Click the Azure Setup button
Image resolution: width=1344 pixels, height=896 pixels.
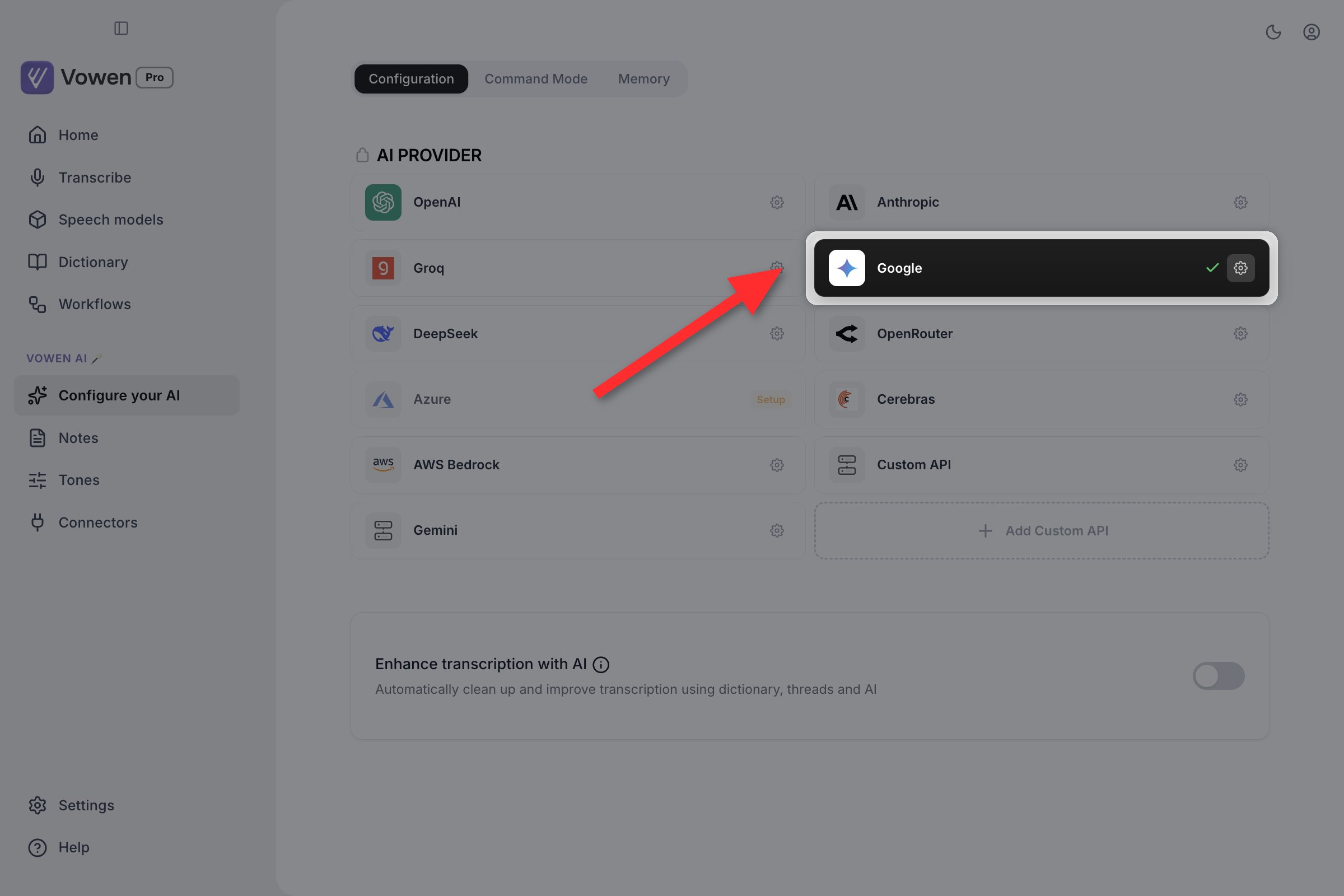(771, 399)
